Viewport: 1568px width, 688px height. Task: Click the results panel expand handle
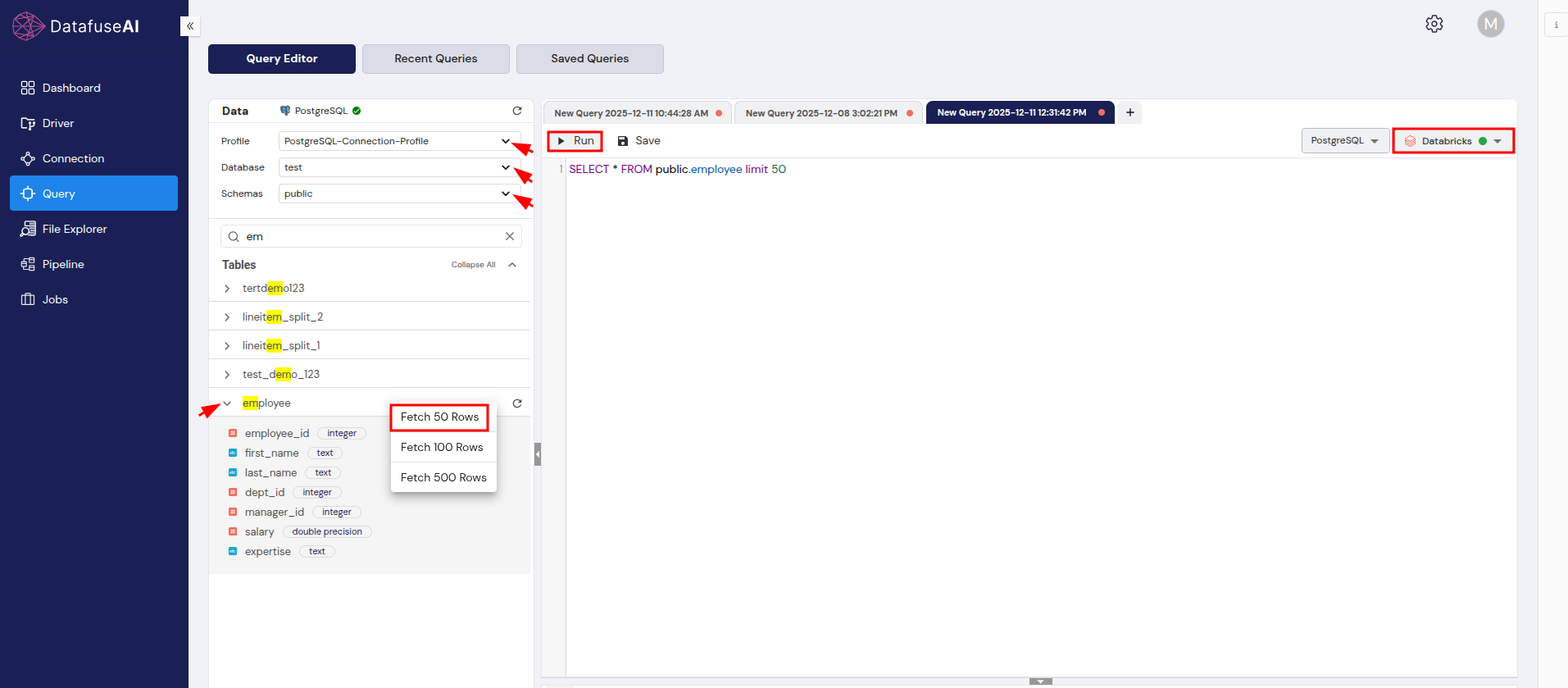1040,681
